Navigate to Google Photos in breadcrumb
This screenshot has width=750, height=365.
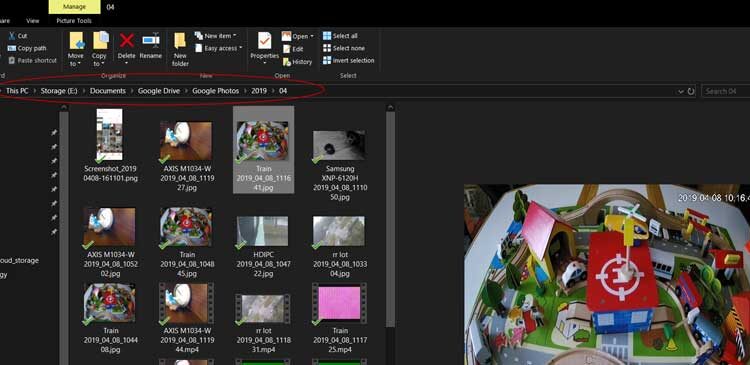tap(215, 91)
